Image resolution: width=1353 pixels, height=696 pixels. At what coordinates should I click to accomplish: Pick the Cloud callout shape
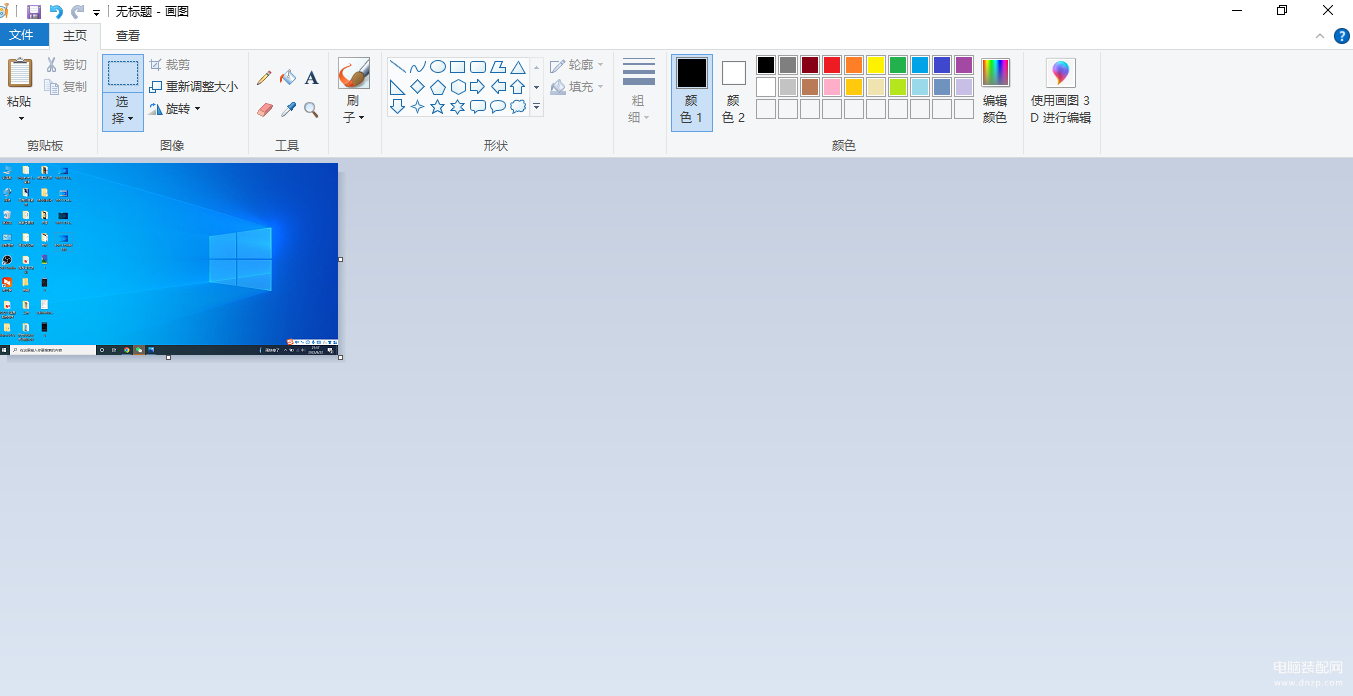(518, 106)
